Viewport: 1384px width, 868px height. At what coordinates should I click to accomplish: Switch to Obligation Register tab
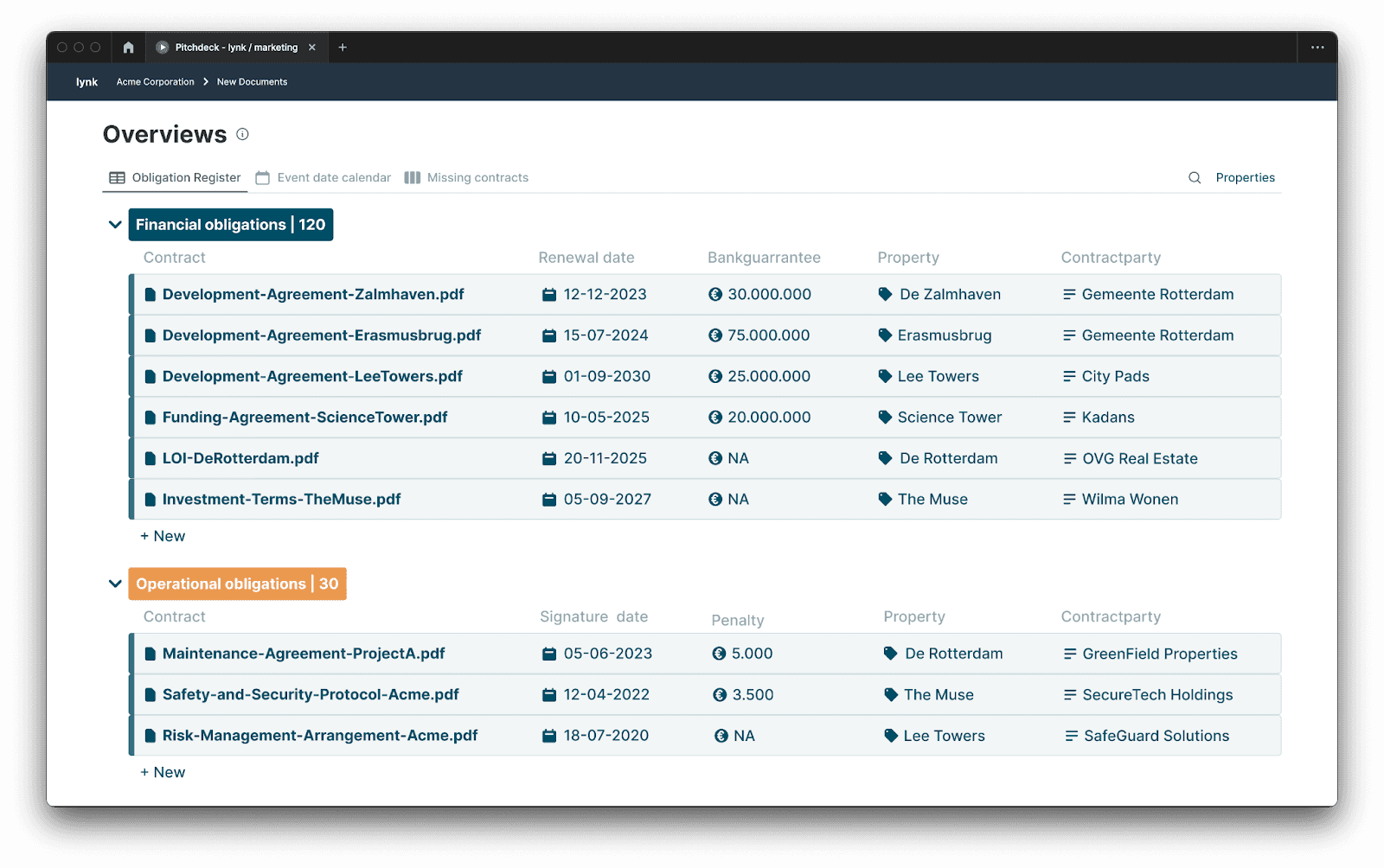(175, 177)
